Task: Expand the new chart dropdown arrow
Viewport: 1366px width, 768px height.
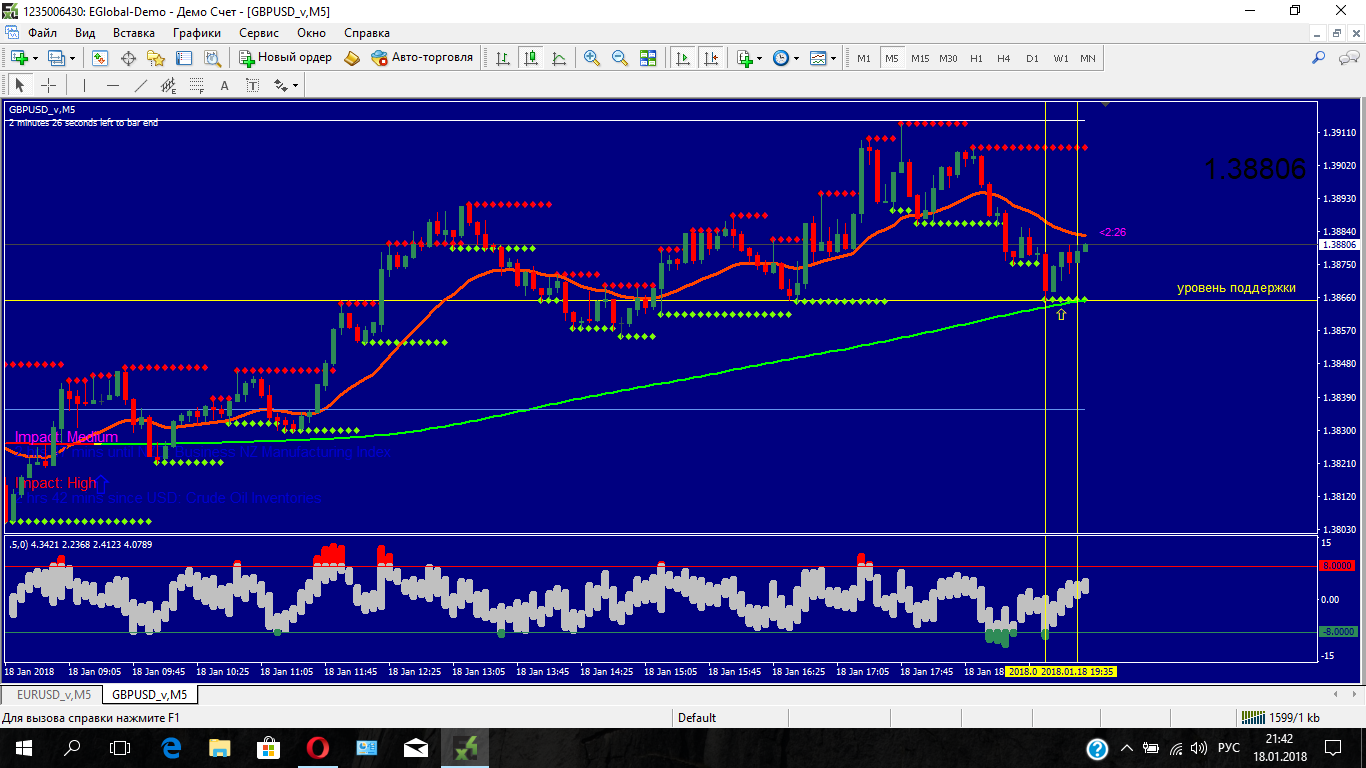Action: 35,58
